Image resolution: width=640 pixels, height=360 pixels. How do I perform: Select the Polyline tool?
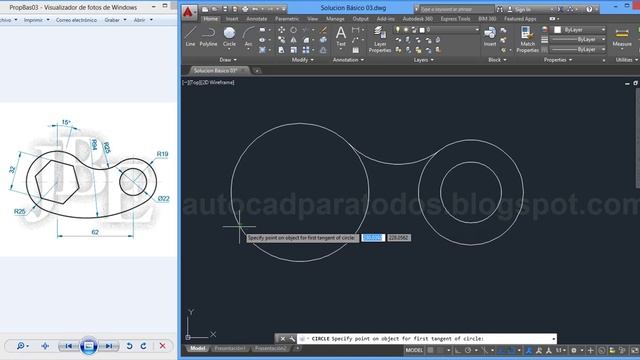208,36
